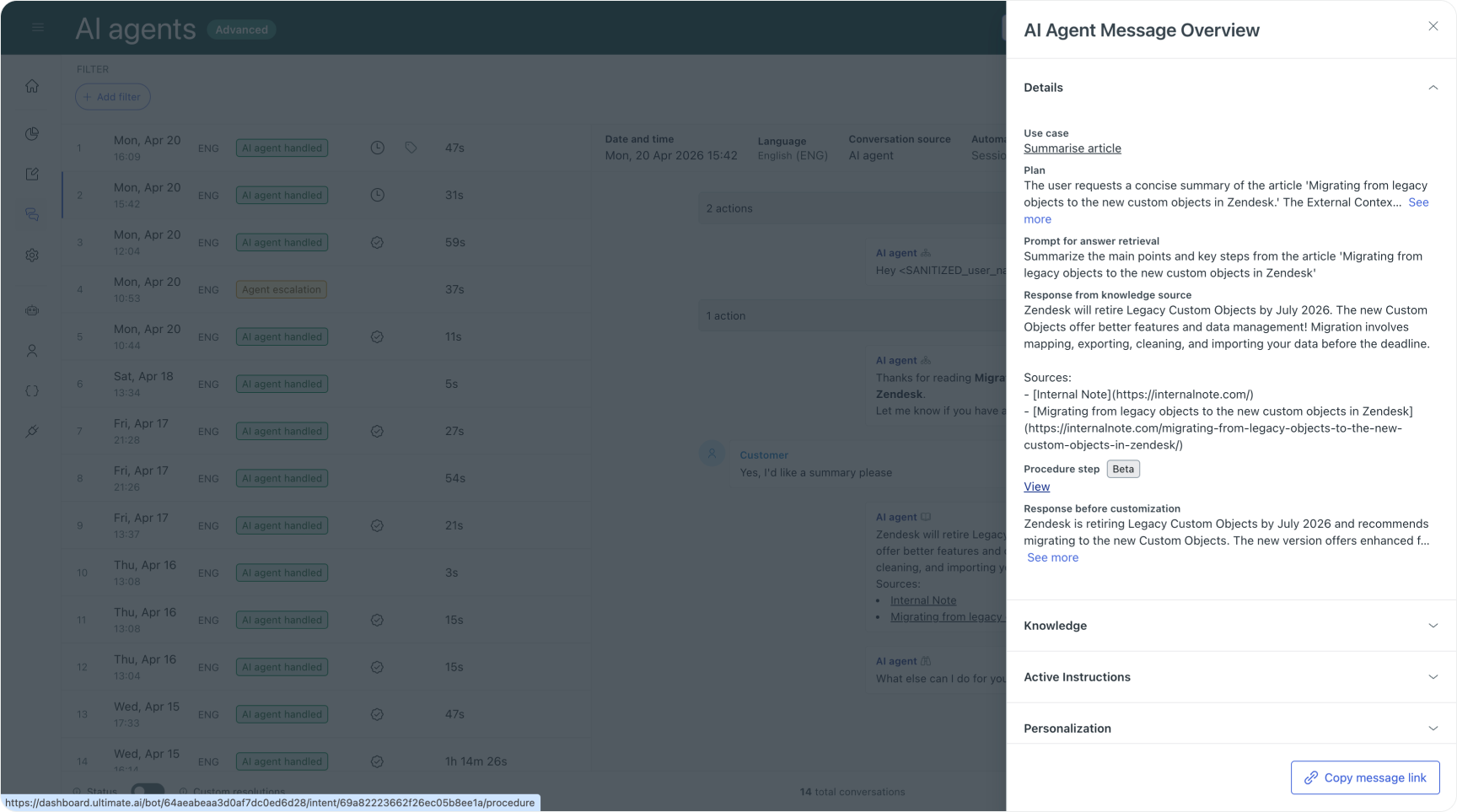The height and width of the screenshot is (812, 1457).
Task: Open the edit note sidebar icon
Action: pos(32,174)
